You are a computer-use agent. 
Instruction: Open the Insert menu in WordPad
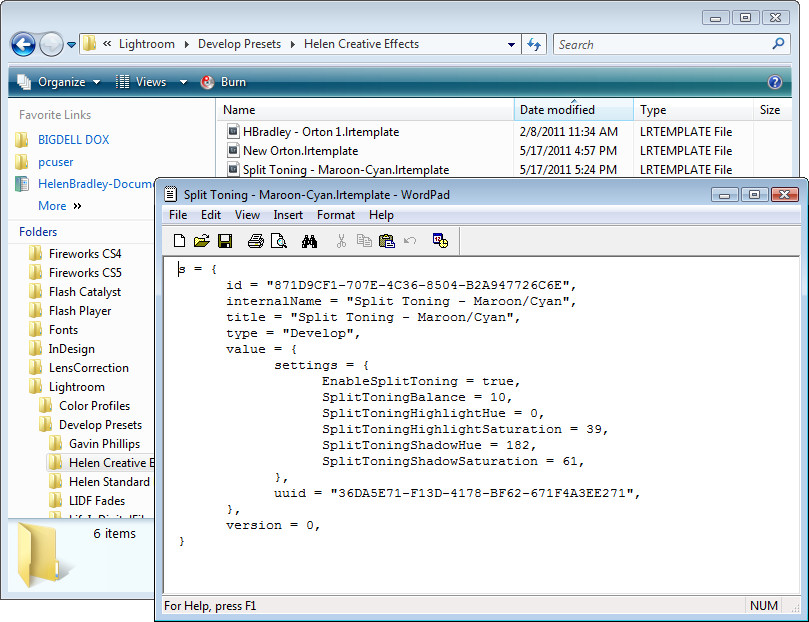click(x=288, y=215)
